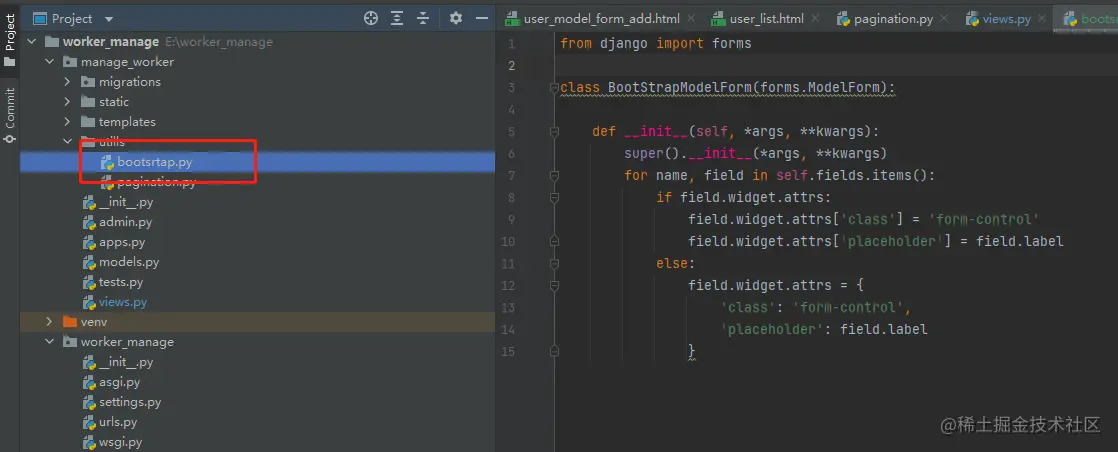Viewport: 1118px width, 452px height.
Task: Click line number 2 in the gutter
Action: [x=511, y=66]
